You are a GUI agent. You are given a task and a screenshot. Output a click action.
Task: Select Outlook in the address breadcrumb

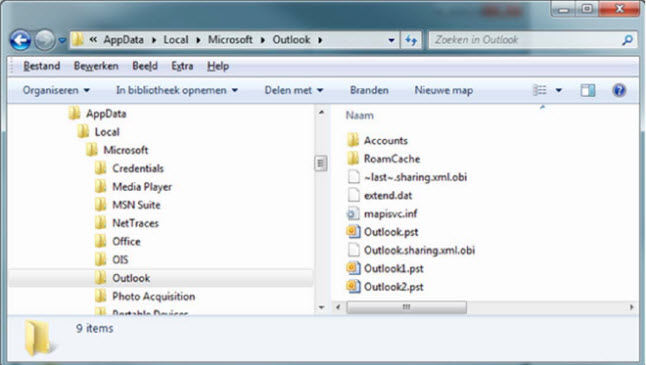coord(291,40)
